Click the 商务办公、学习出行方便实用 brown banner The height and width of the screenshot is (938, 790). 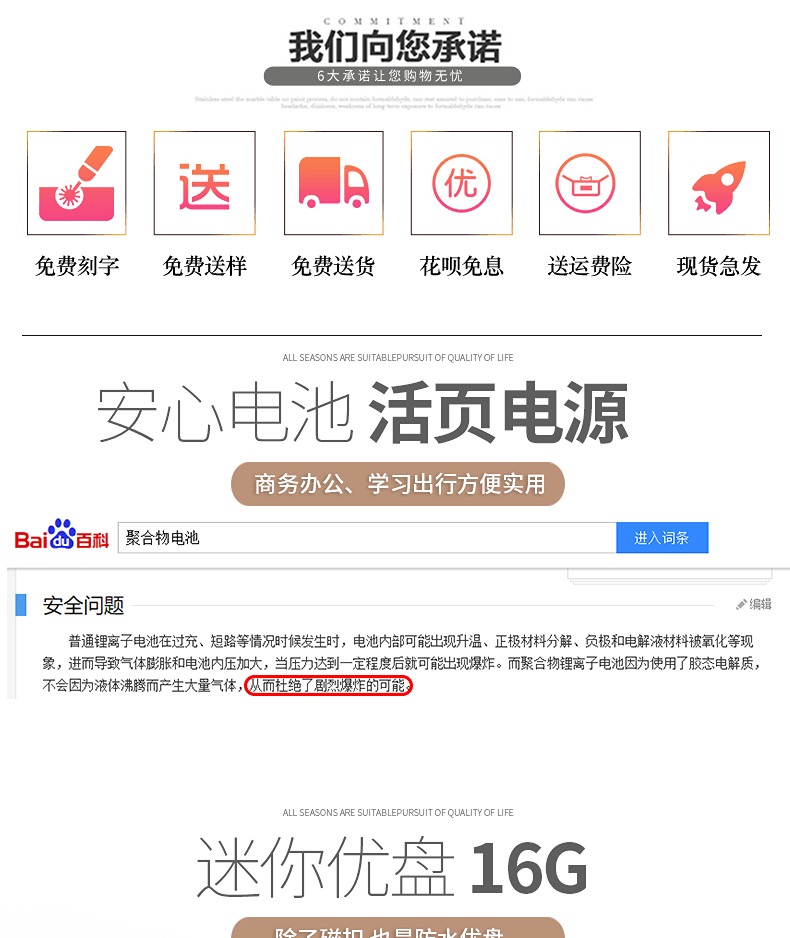point(398,483)
